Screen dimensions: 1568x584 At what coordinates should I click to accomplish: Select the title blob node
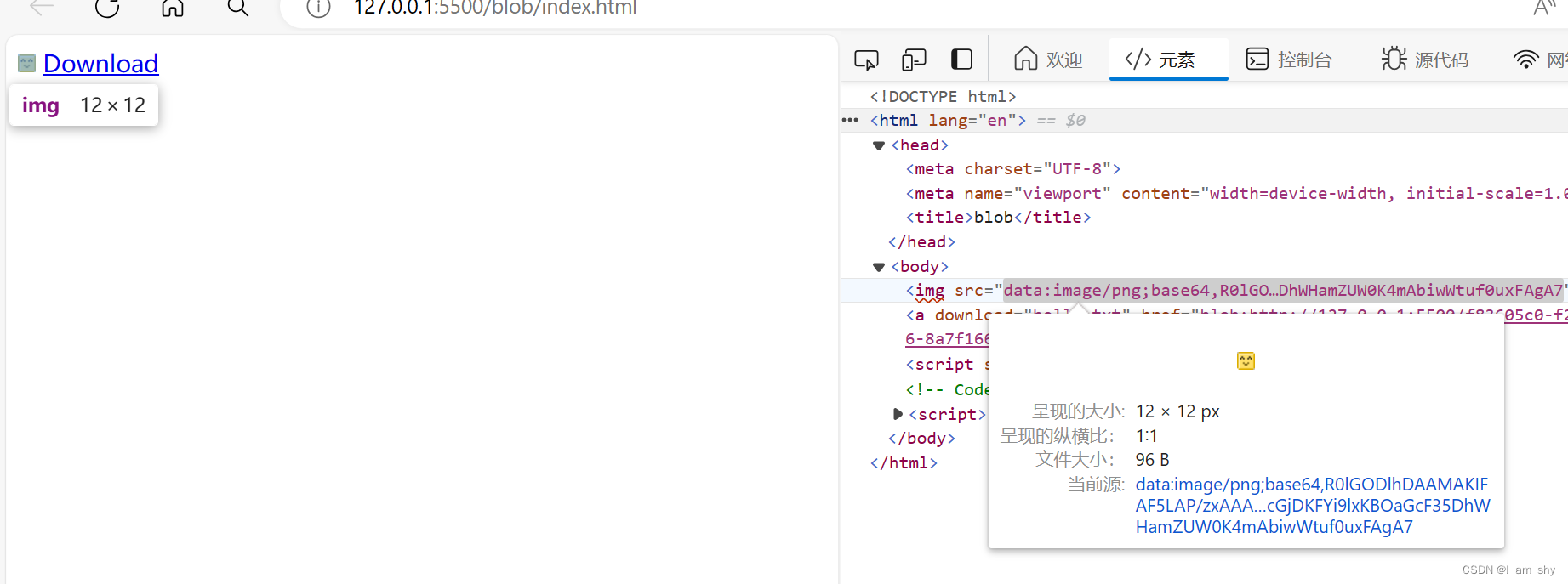[998, 218]
